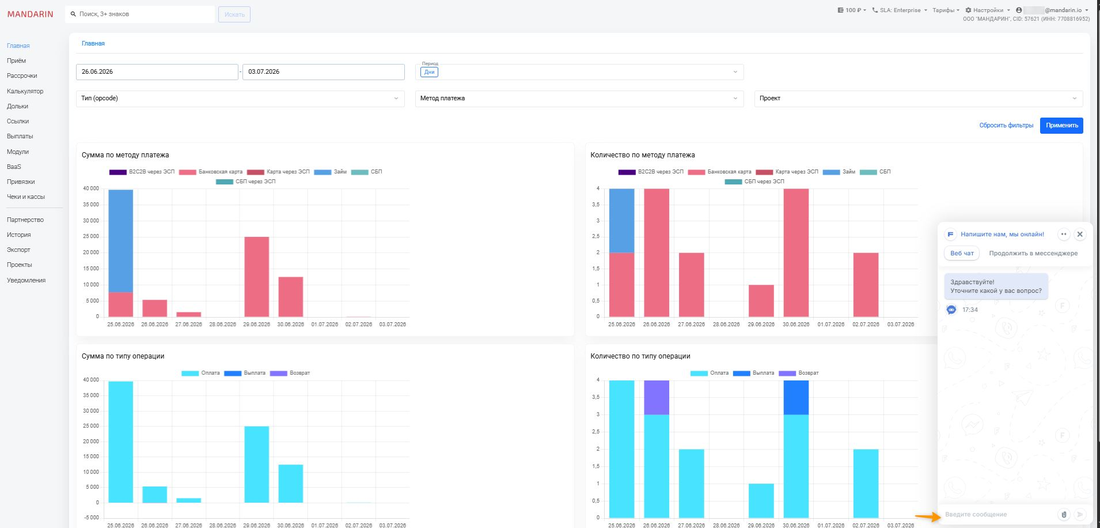Click the chat message input field

[x=998, y=515]
